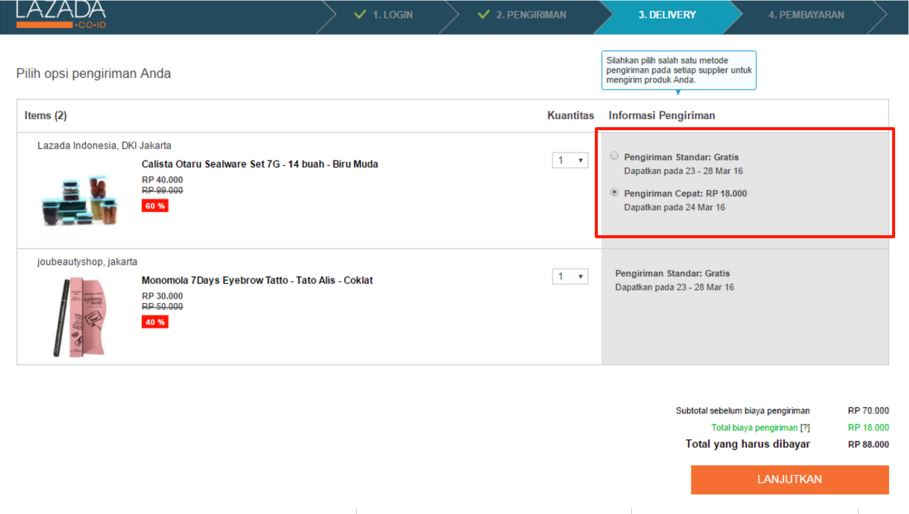Click Calista Otaru Sealware product thumbnail

click(79, 201)
